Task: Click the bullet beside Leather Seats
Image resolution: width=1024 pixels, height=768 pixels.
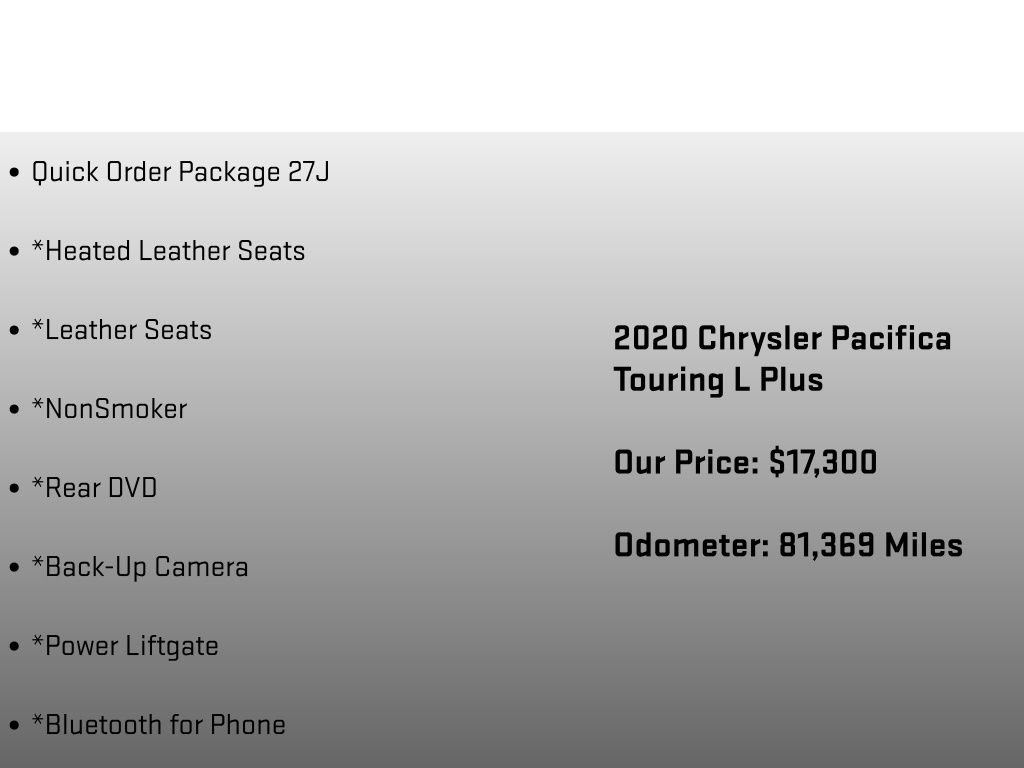Action: tap(14, 330)
